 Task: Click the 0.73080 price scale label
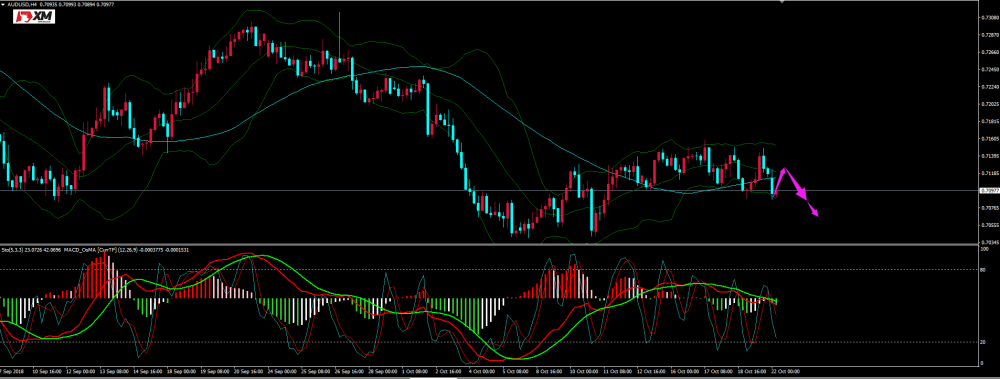[990, 17]
